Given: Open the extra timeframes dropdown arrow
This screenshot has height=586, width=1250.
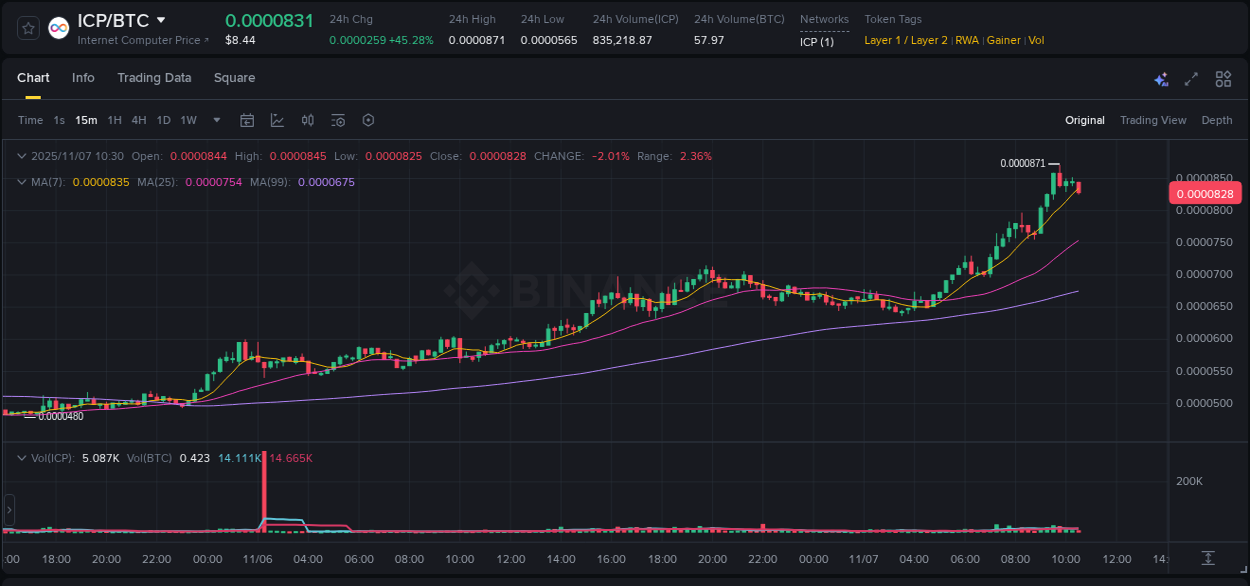Looking at the screenshot, I should coord(216,120).
